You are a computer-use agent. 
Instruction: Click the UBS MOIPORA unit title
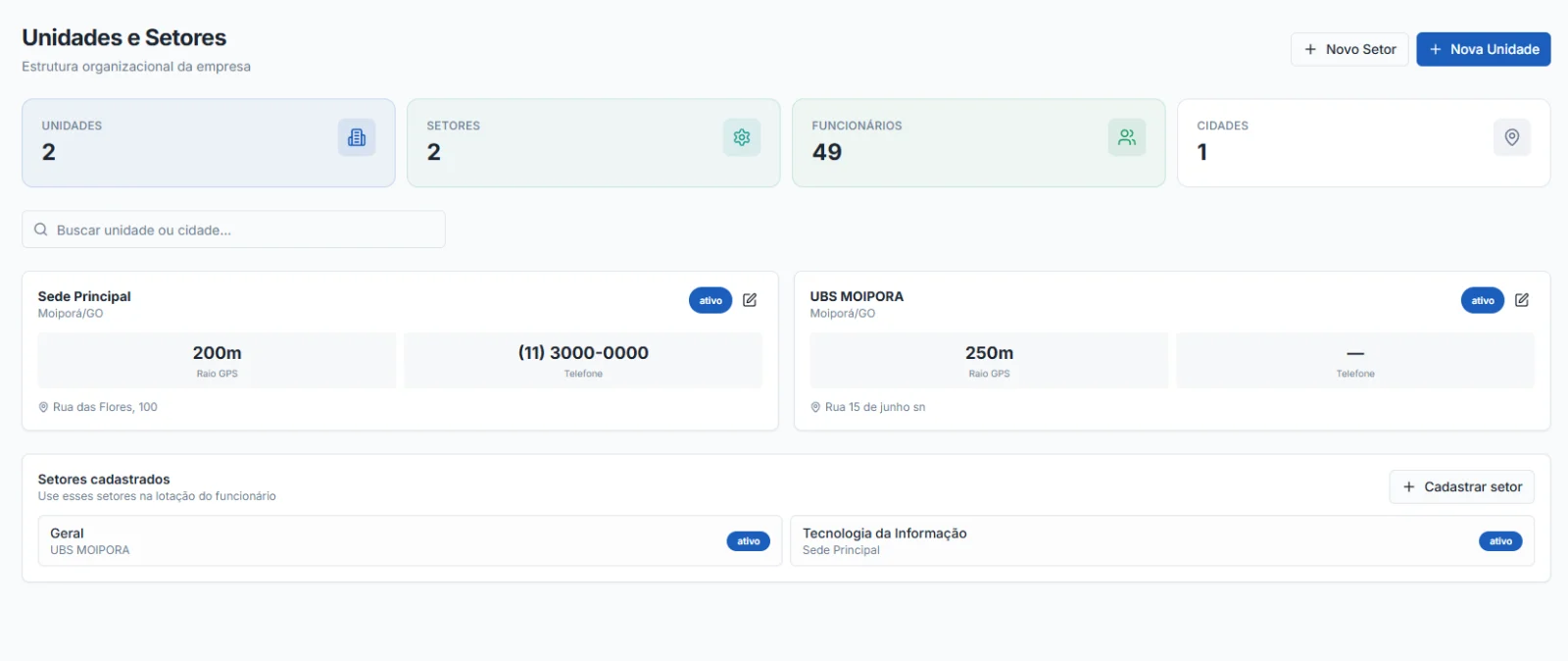point(857,296)
